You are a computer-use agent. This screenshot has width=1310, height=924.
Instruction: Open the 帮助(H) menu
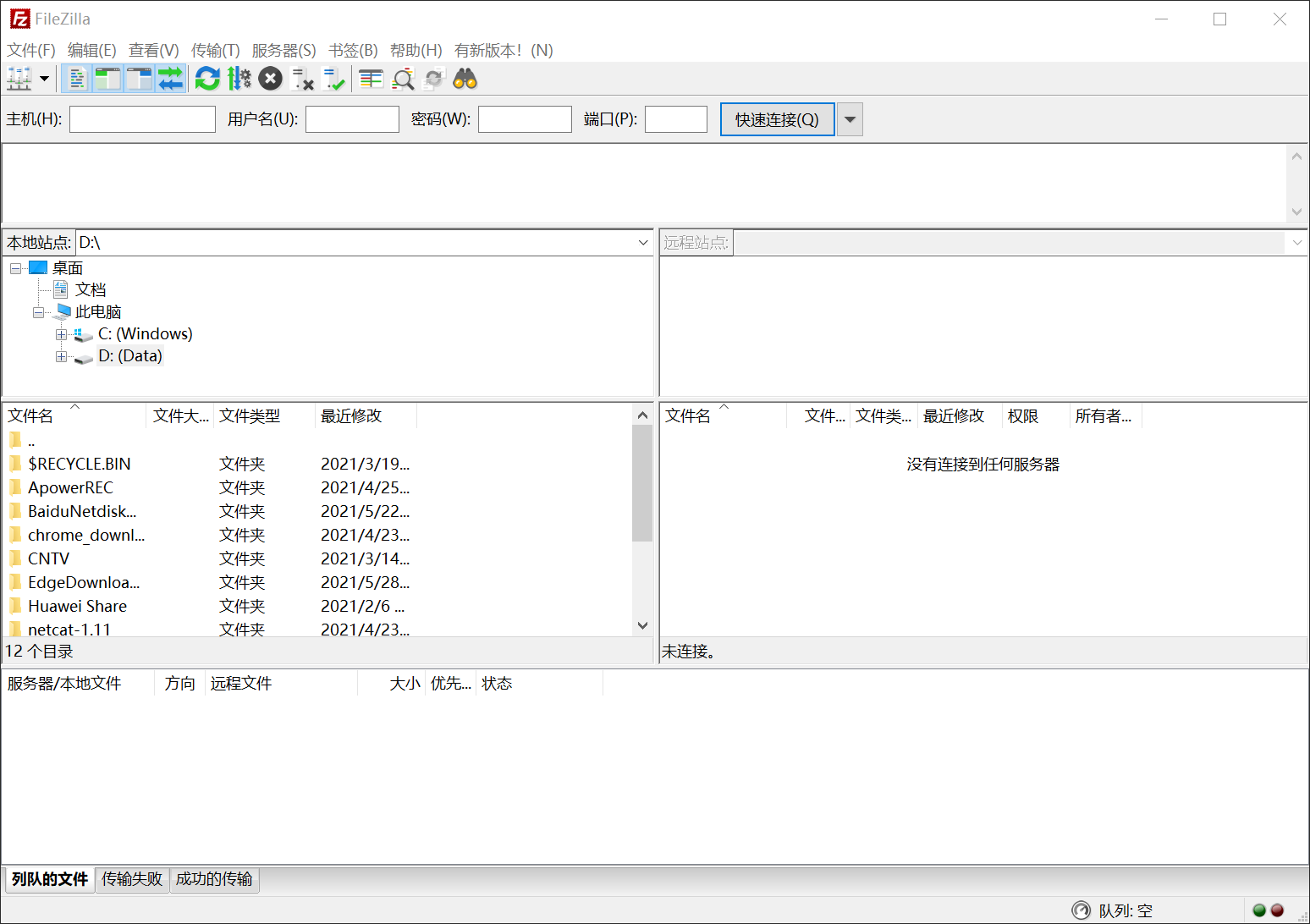416,50
